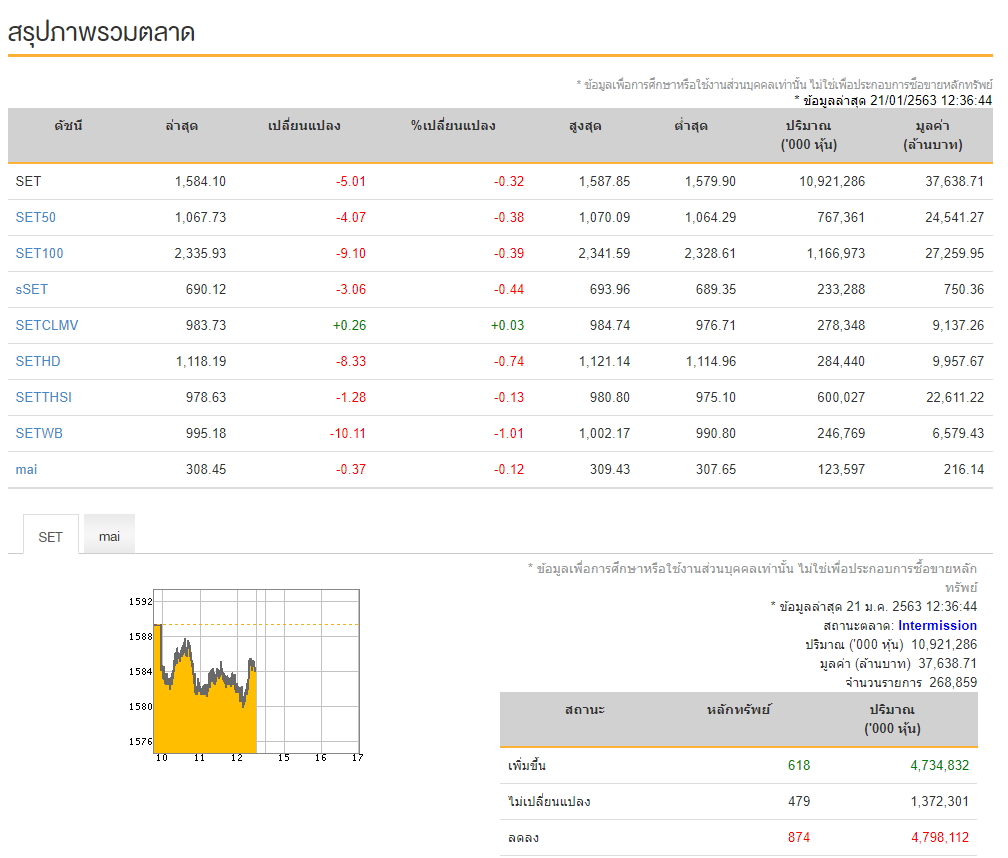Select advancing volume 4,734,832

pos(939,765)
